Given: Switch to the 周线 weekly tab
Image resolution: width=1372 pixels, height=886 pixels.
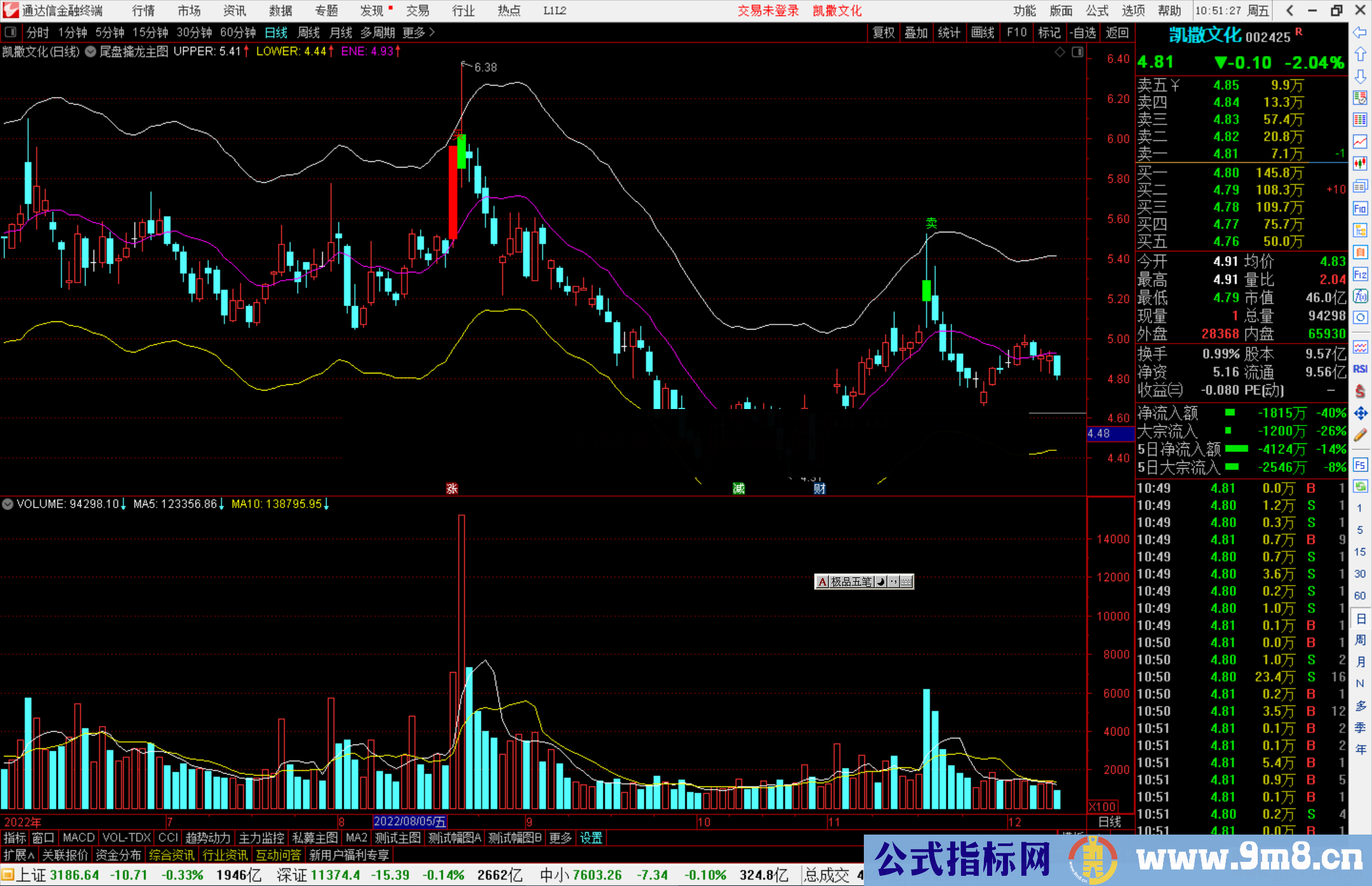Looking at the screenshot, I should (309, 32).
